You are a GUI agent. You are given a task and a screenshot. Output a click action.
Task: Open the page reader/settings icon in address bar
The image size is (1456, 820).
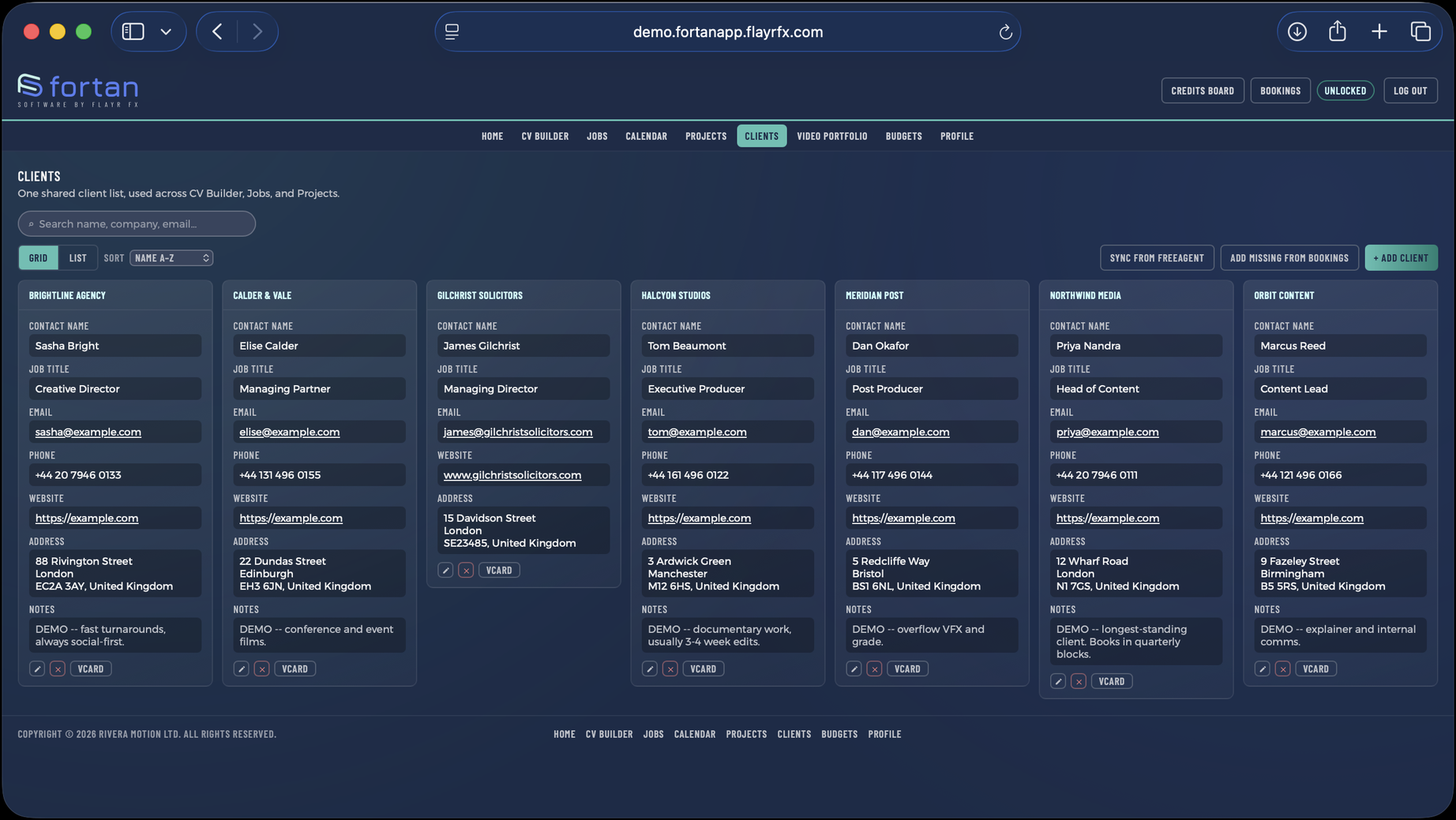tap(452, 32)
